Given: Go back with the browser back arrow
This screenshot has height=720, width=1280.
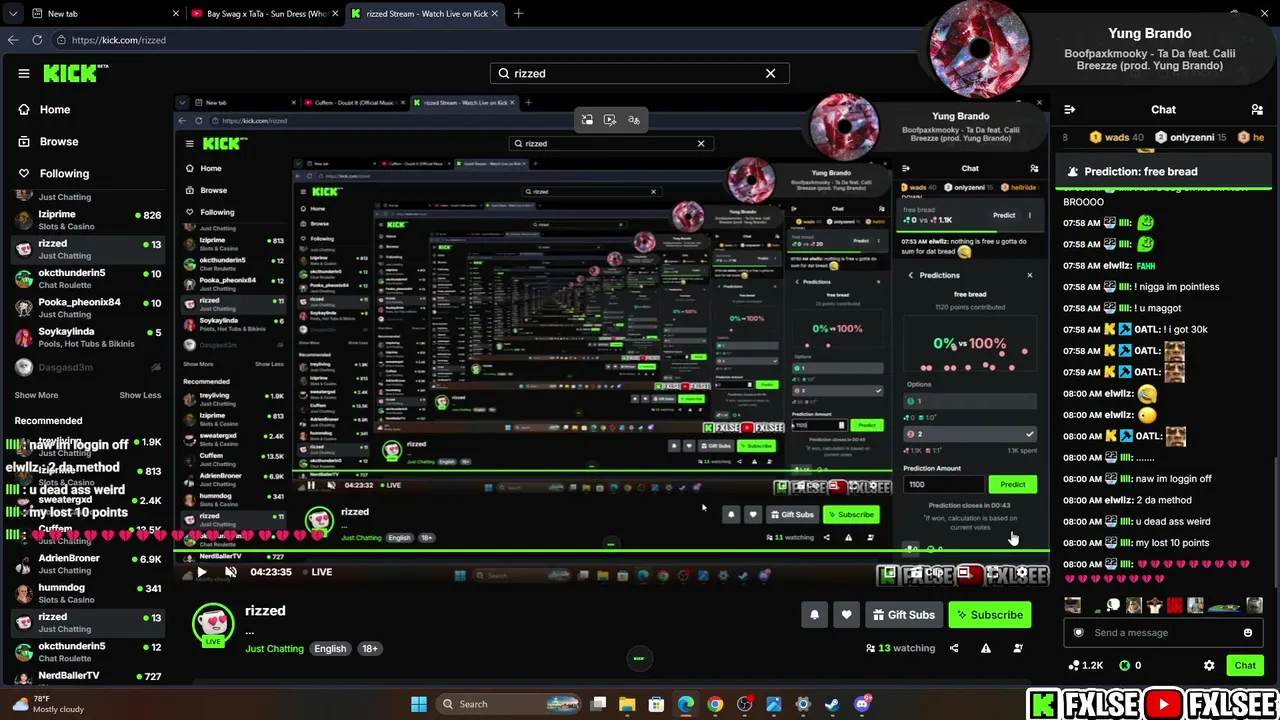Looking at the screenshot, I should tap(13, 40).
